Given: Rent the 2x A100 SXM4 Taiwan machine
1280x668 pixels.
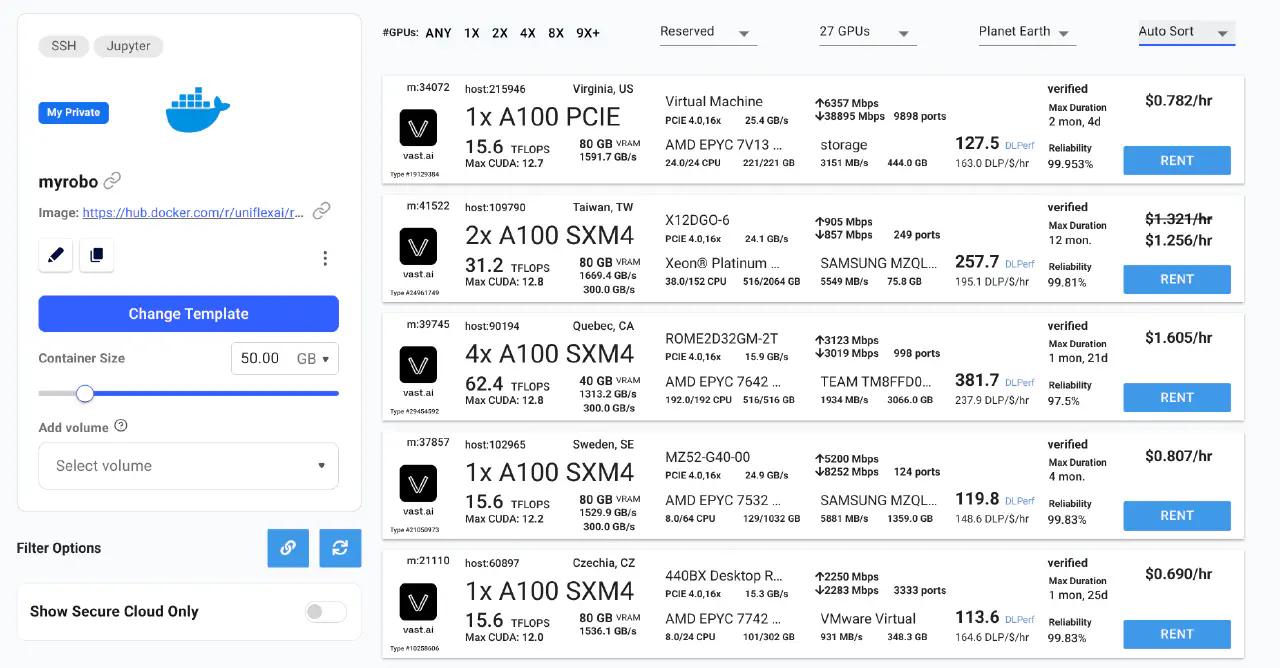Looking at the screenshot, I should 1176,279.
